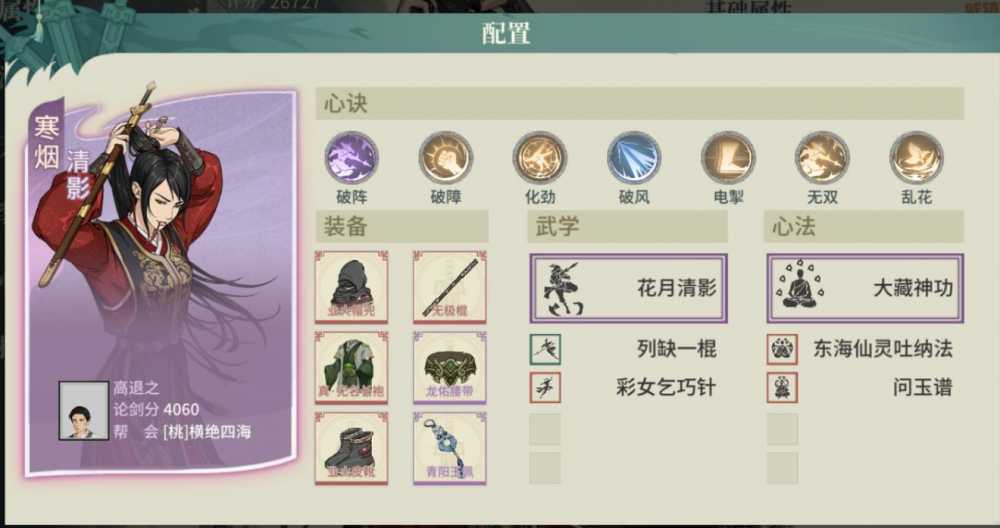The image size is (1000, 528).
Task: Open the green robe armor slot
Action: (351, 367)
